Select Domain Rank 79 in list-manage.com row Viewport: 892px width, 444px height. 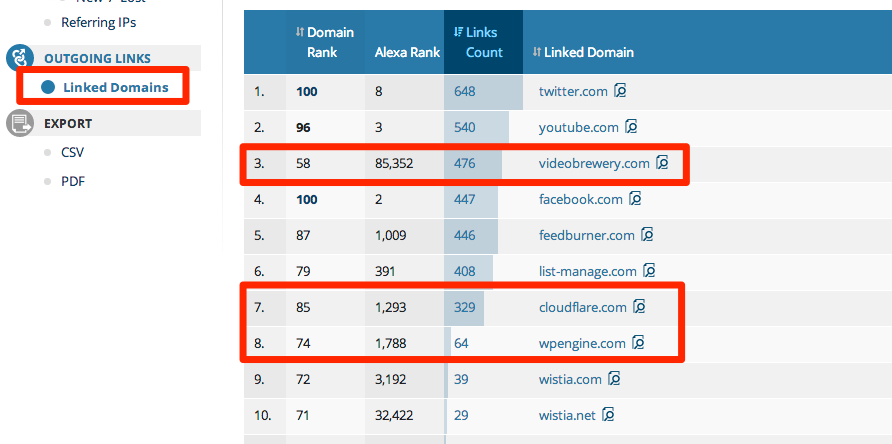pyautogui.click(x=303, y=272)
